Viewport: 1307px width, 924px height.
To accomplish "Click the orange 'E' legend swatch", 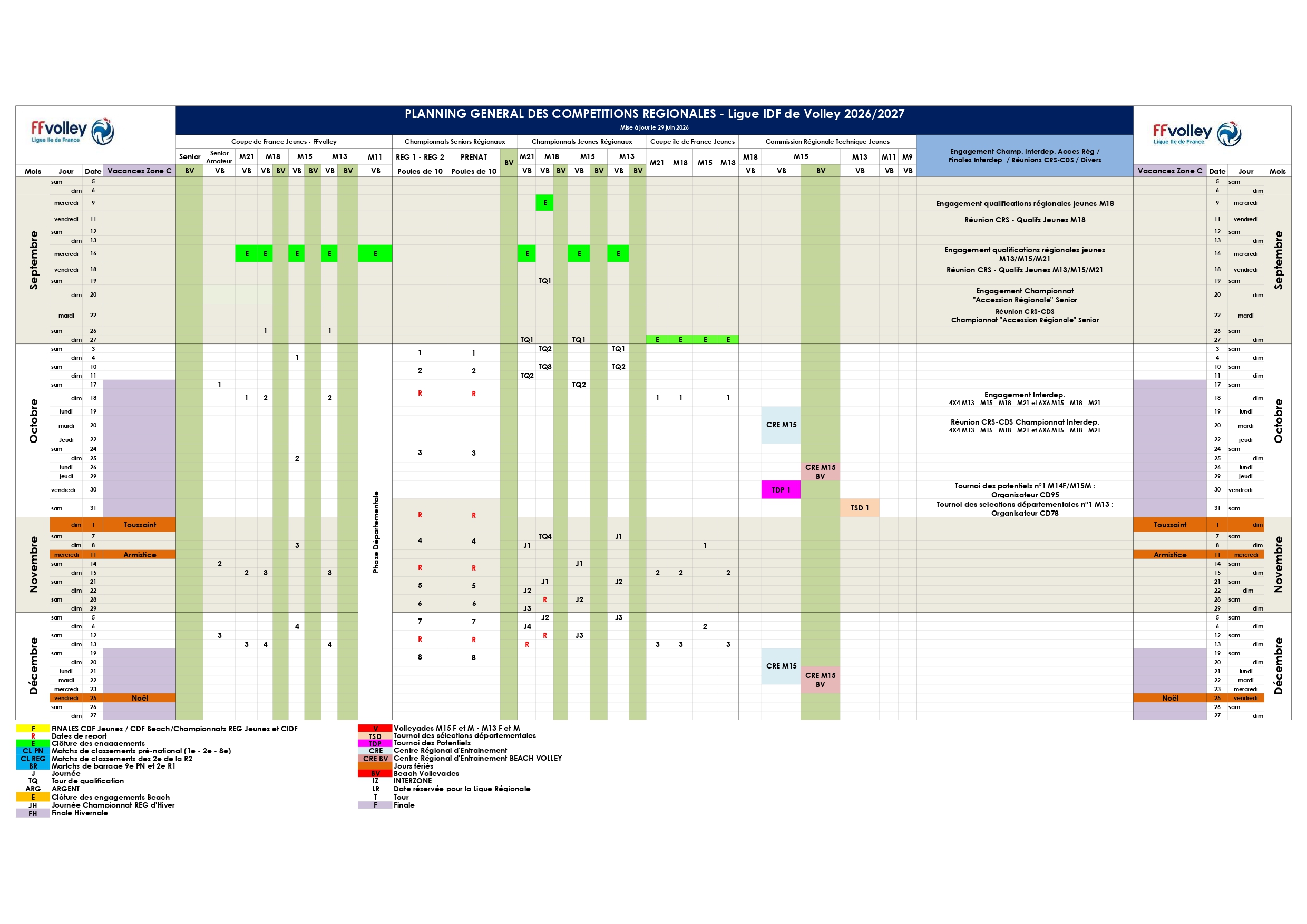I will [33, 797].
